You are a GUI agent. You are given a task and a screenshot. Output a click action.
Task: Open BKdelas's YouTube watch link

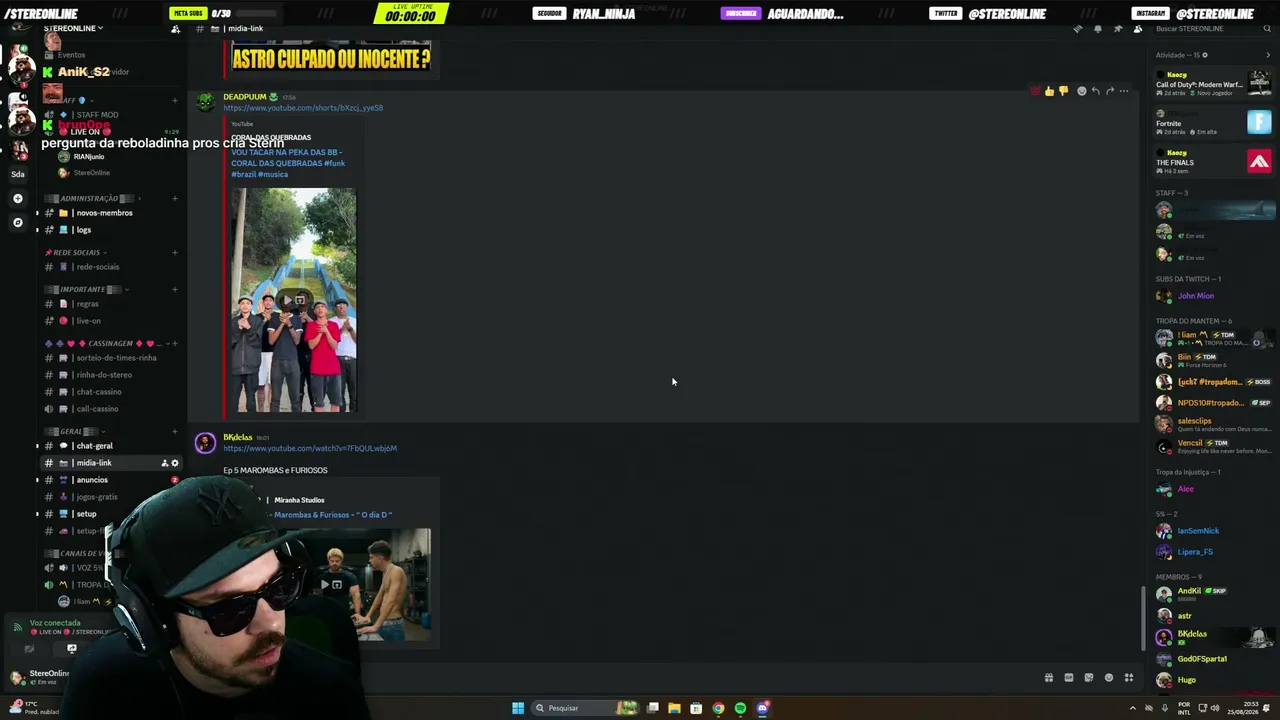tap(310, 448)
